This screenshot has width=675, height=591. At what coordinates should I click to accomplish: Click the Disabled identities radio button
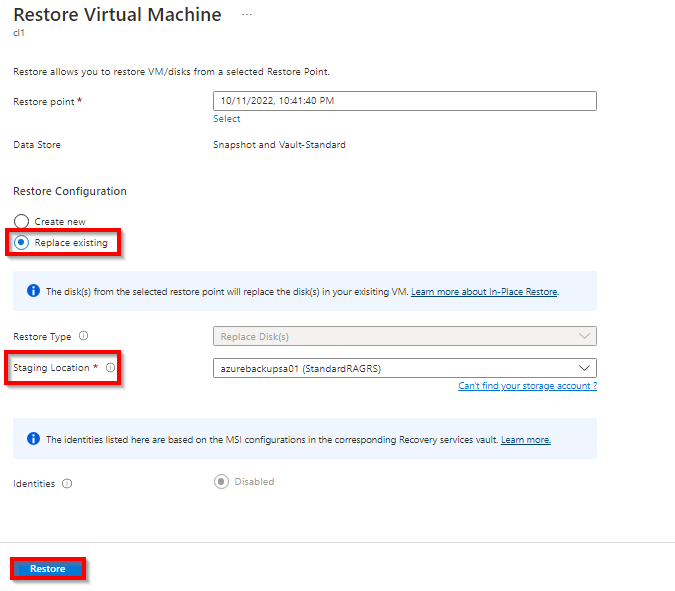pos(221,481)
